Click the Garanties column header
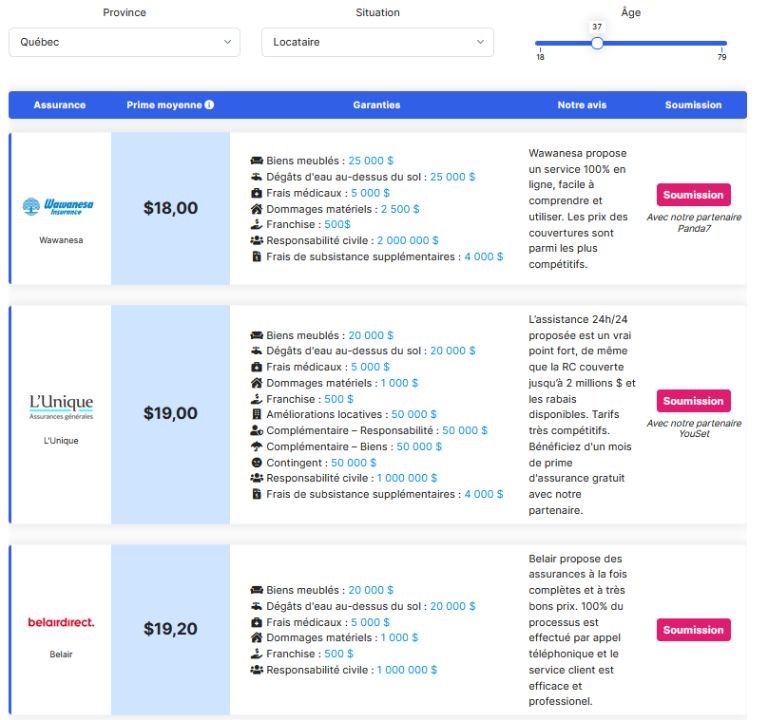 [x=377, y=105]
